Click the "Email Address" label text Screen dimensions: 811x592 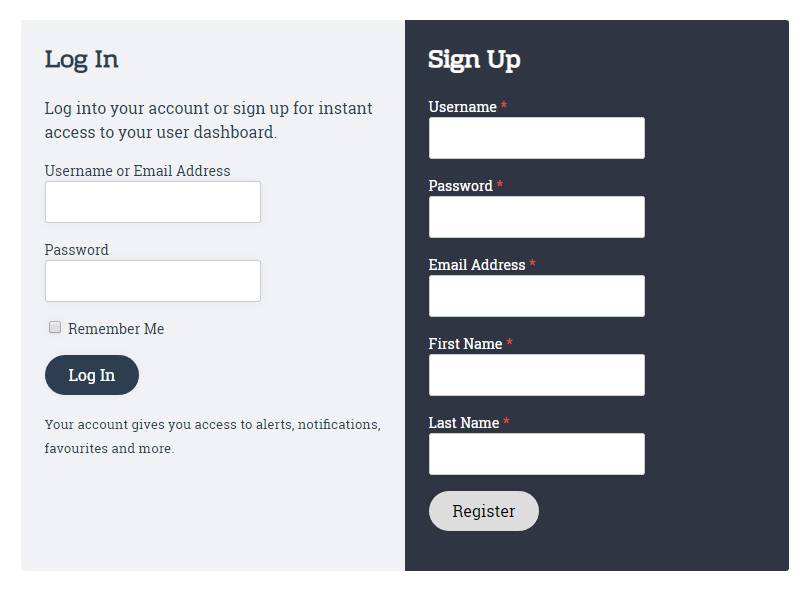(476, 265)
